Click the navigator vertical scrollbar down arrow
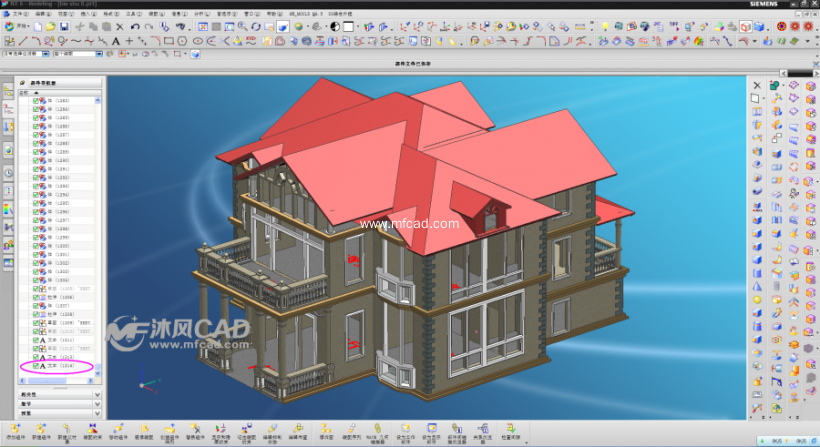The image size is (820, 447). pyautogui.click(x=98, y=374)
